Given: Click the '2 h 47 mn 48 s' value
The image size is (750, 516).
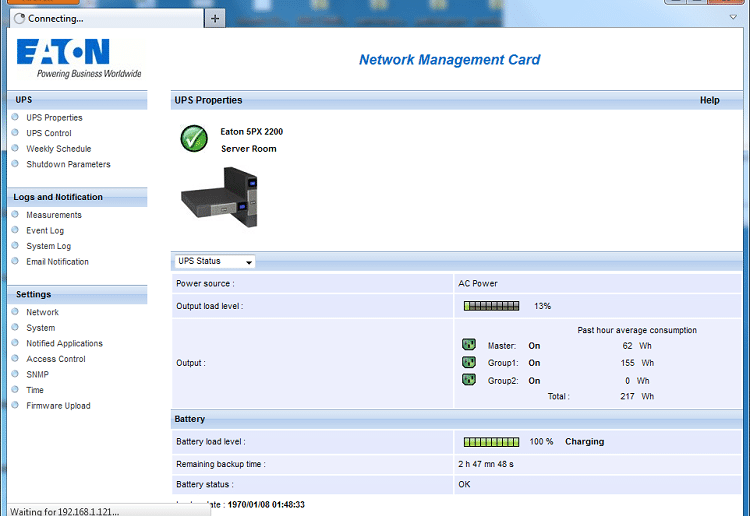Looking at the screenshot, I should click(485, 464).
